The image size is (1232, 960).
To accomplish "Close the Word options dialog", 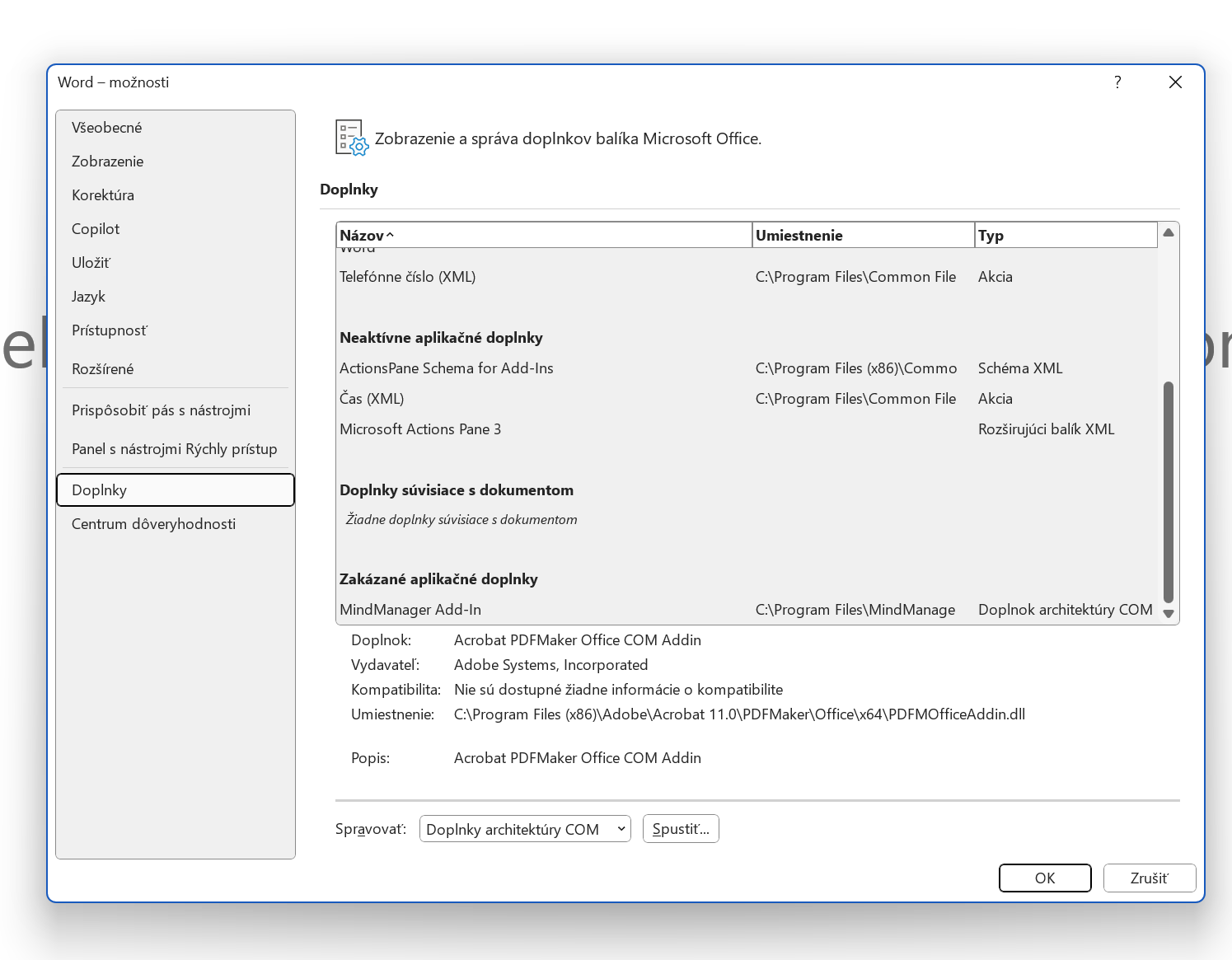I will point(1175,82).
